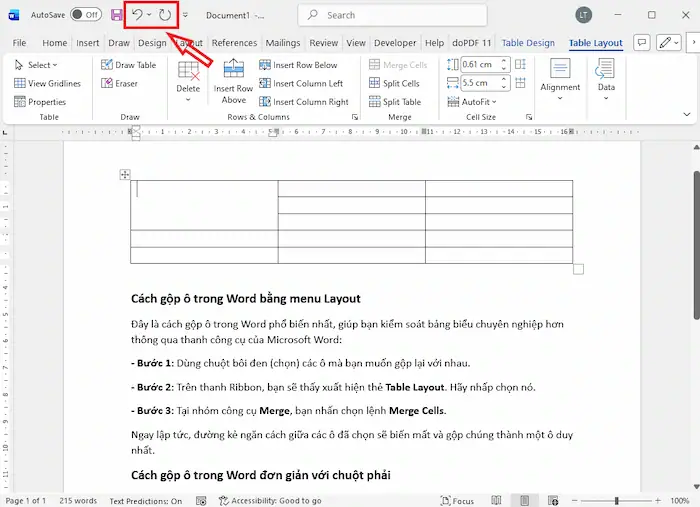Image resolution: width=700 pixels, height=507 pixels.
Task: Click Insert Column Left
Action: [301, 83]
